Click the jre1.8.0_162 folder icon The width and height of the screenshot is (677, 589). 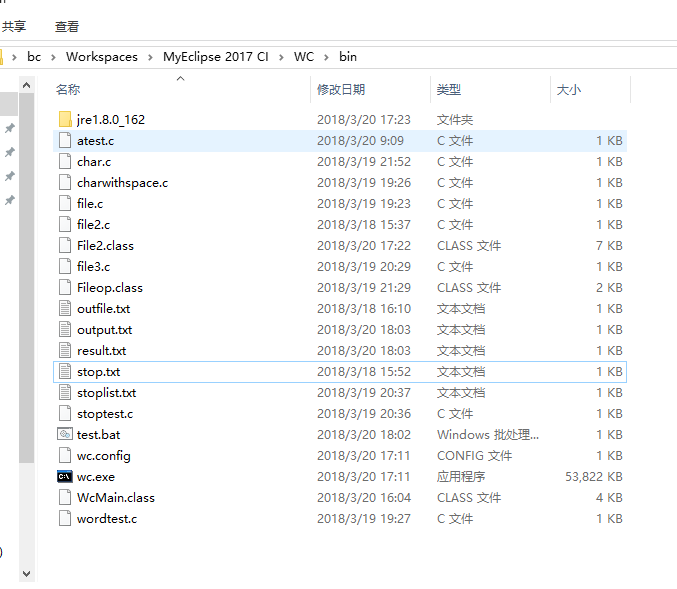click(65, 120)
